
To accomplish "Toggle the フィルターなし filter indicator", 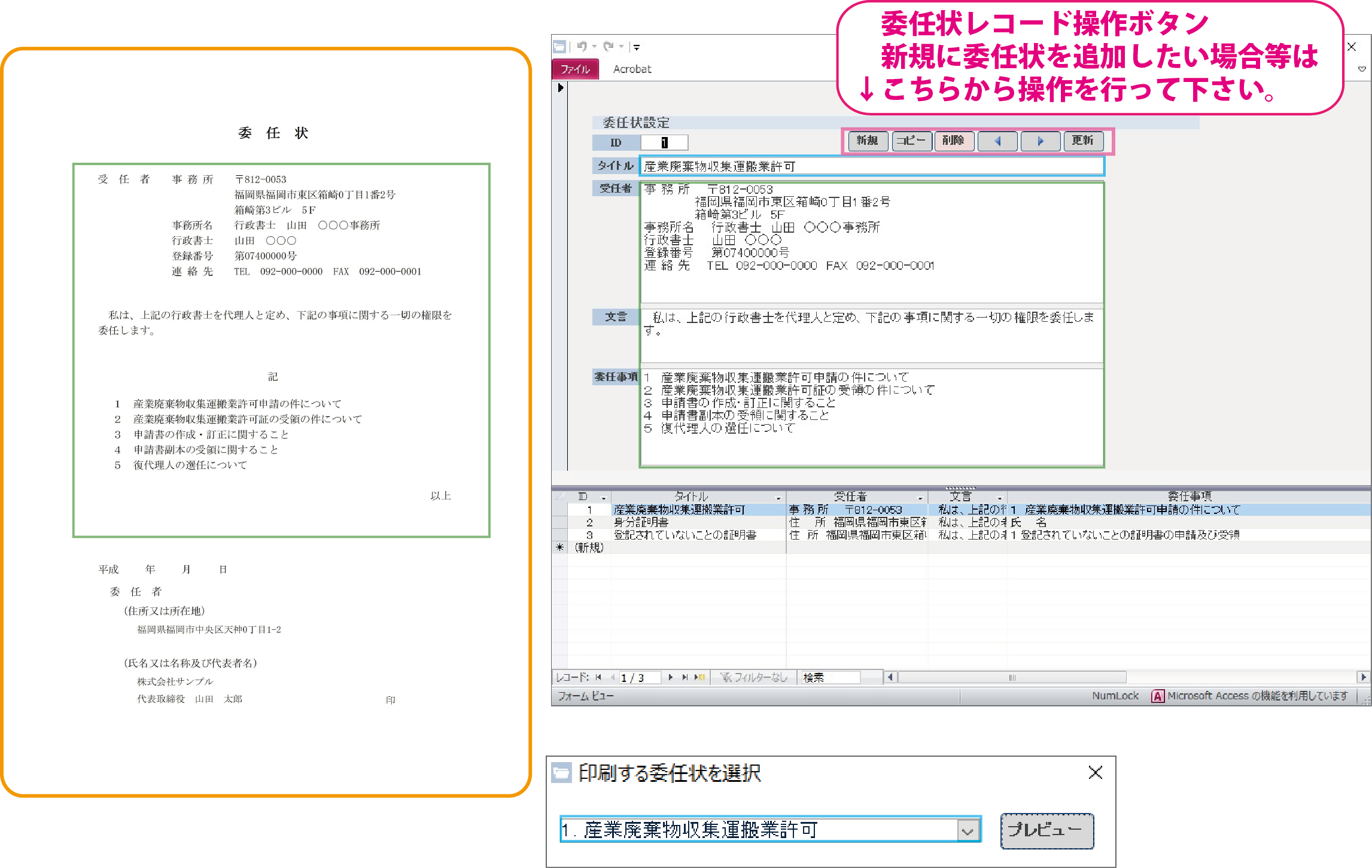I will (754, 677).
